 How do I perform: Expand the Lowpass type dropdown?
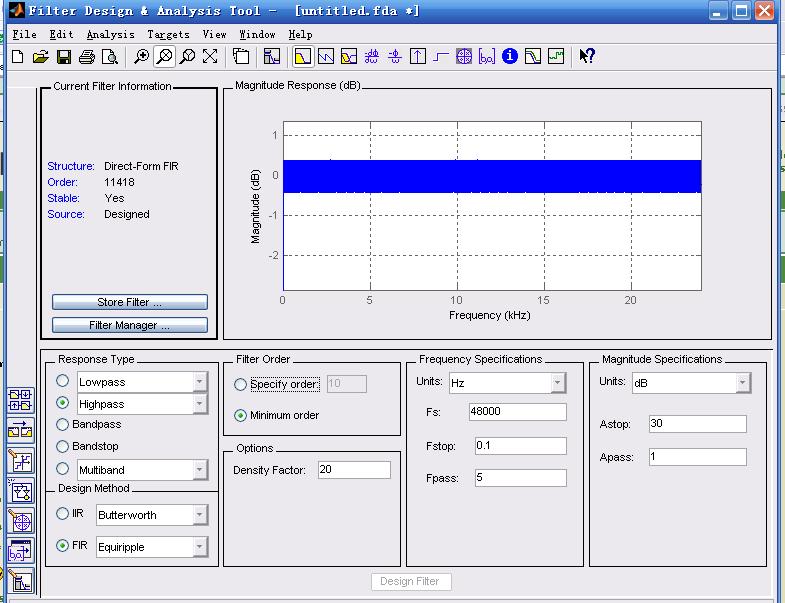pos(200,382)
